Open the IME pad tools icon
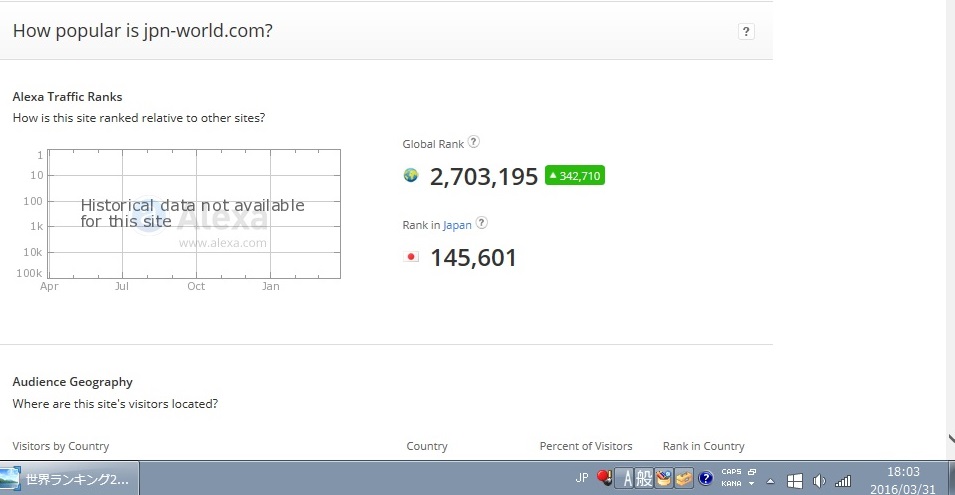Image resolution: width=955 pixels, height=495 pixels. click(663, 479)
